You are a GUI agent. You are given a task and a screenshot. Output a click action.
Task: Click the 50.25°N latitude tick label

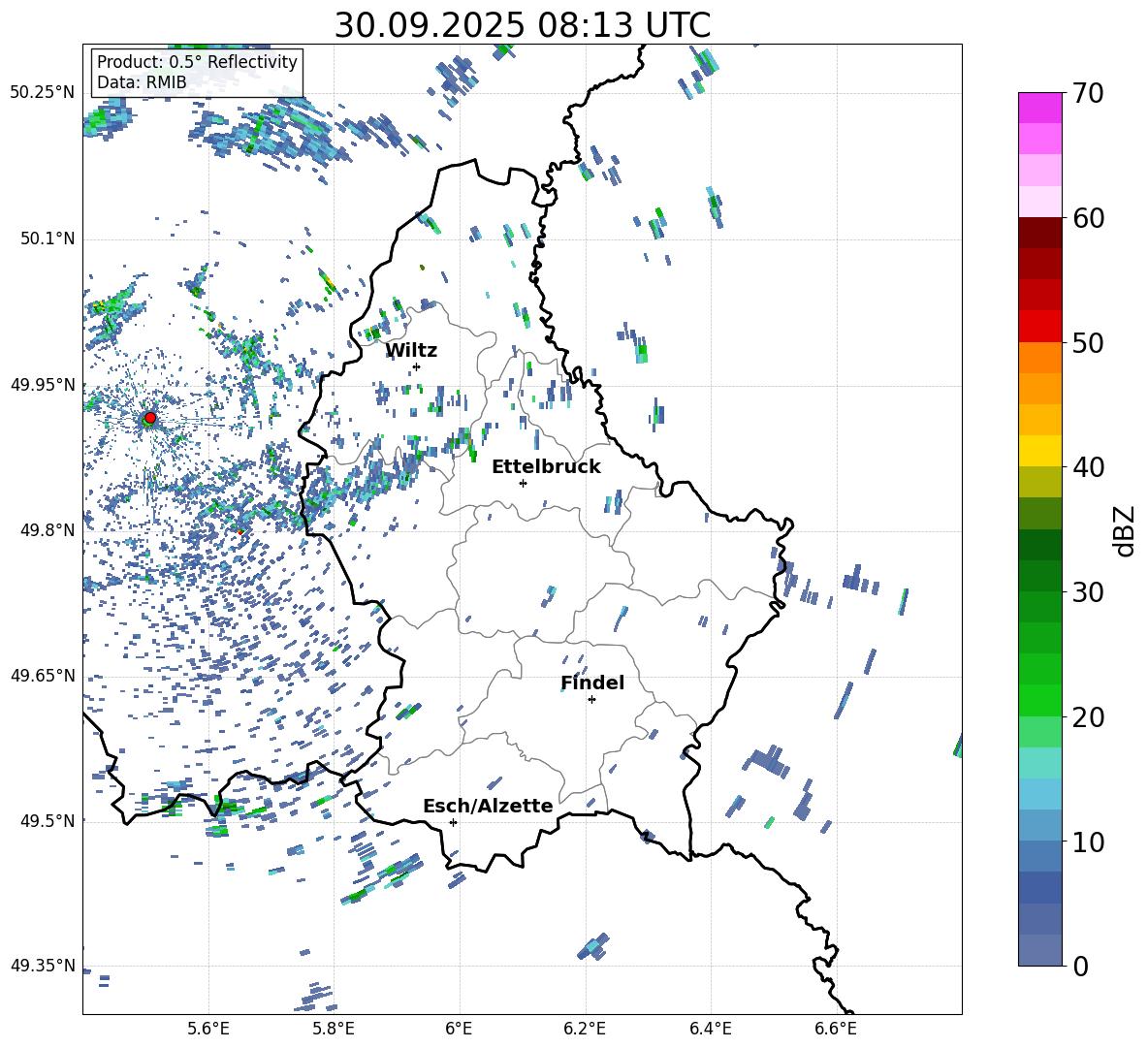43,93
